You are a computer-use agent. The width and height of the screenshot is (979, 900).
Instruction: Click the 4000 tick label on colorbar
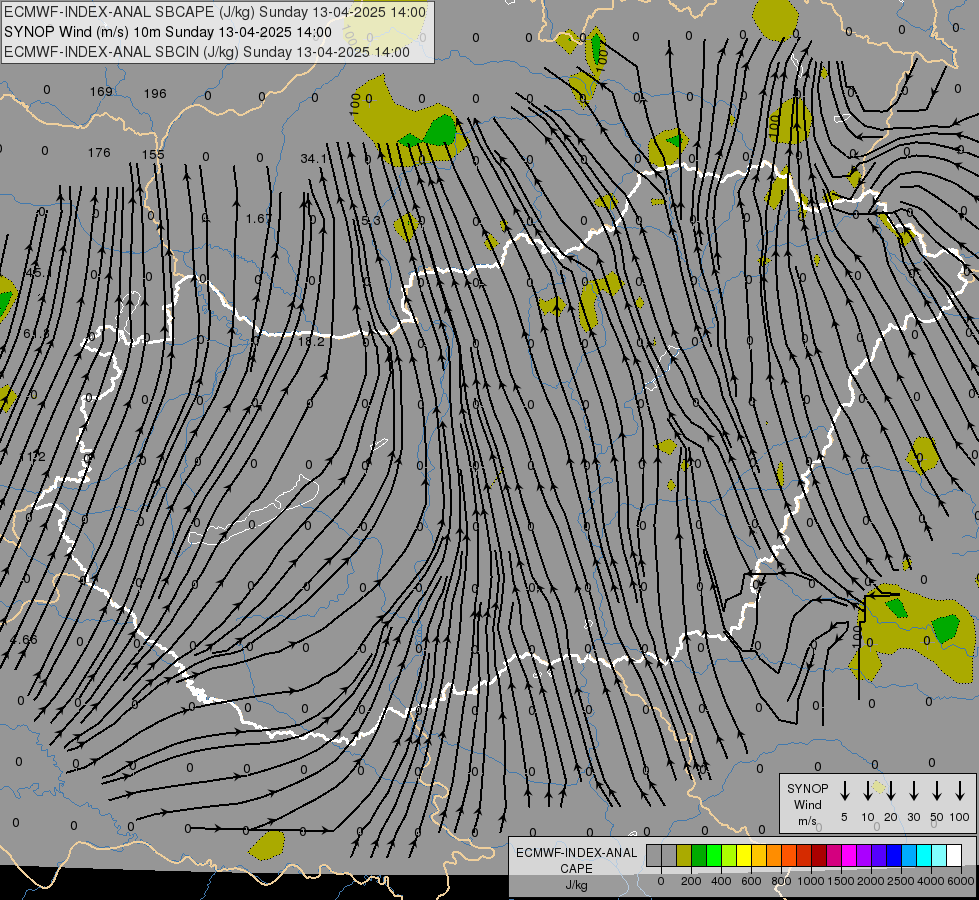pyautogui.click(x=931, y=881)
